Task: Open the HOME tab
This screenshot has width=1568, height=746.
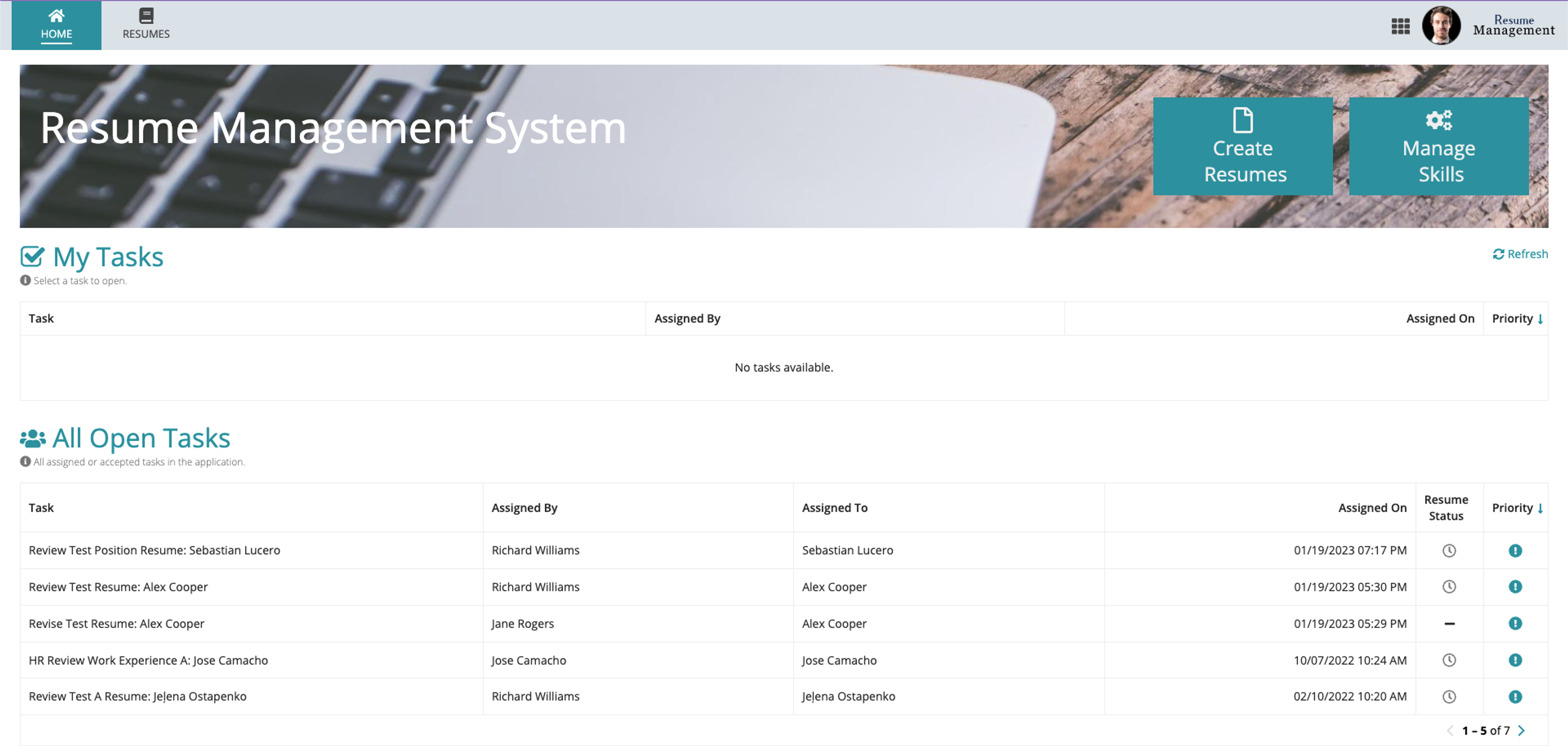Action: pos(56,25)
